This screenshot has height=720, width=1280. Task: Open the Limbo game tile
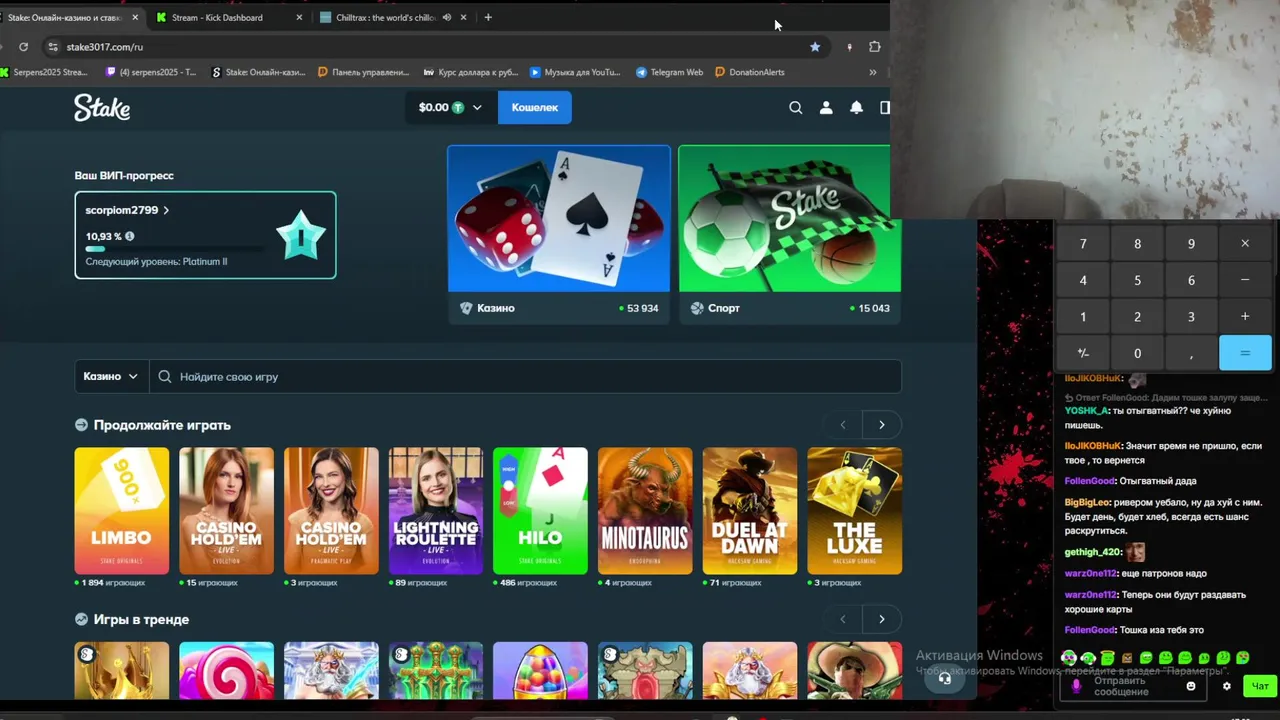pos(122,511)
